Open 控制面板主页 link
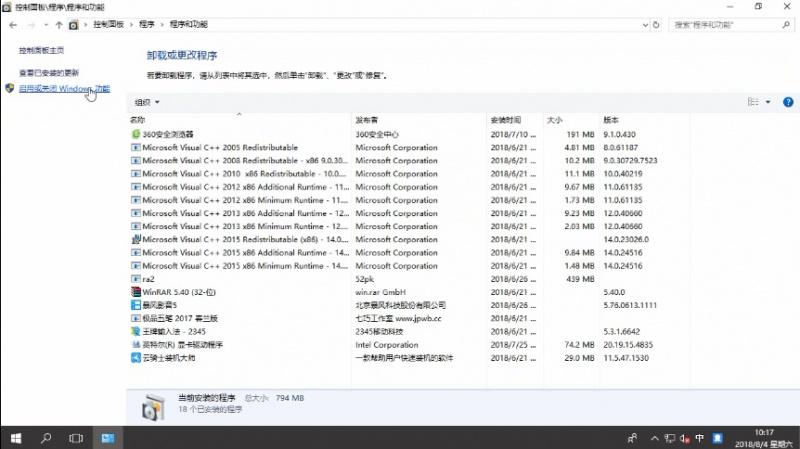800x449 pixels. [41, 50]
